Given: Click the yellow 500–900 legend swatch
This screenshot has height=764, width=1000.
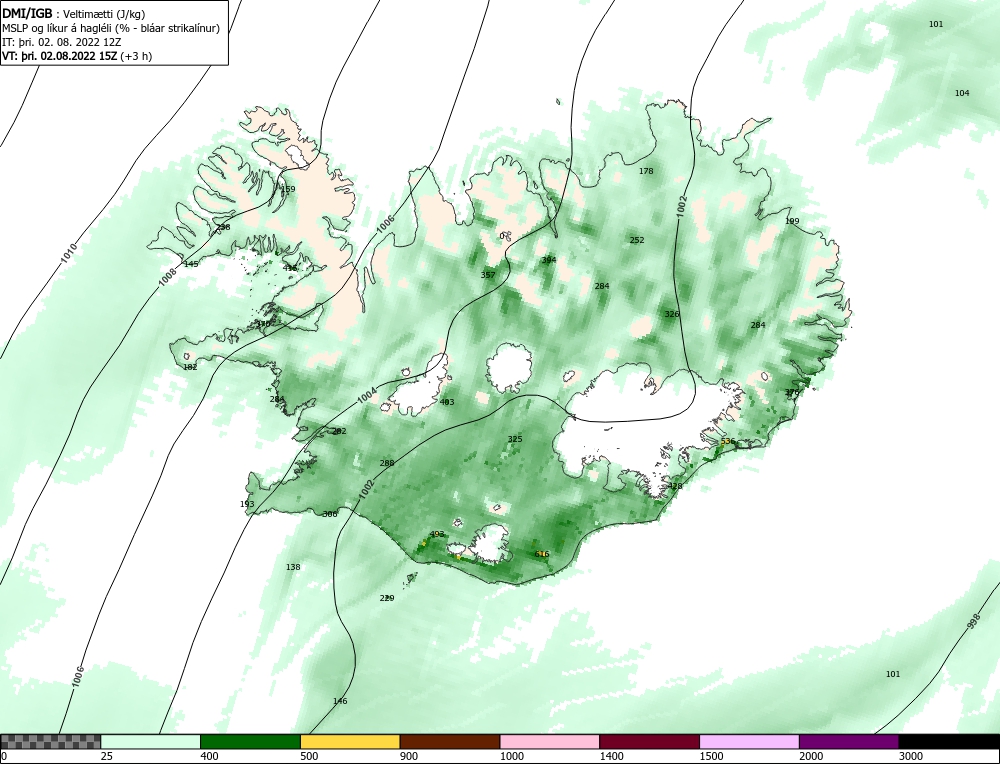Looking at the screenshot, I should click(x=350, y=741).
